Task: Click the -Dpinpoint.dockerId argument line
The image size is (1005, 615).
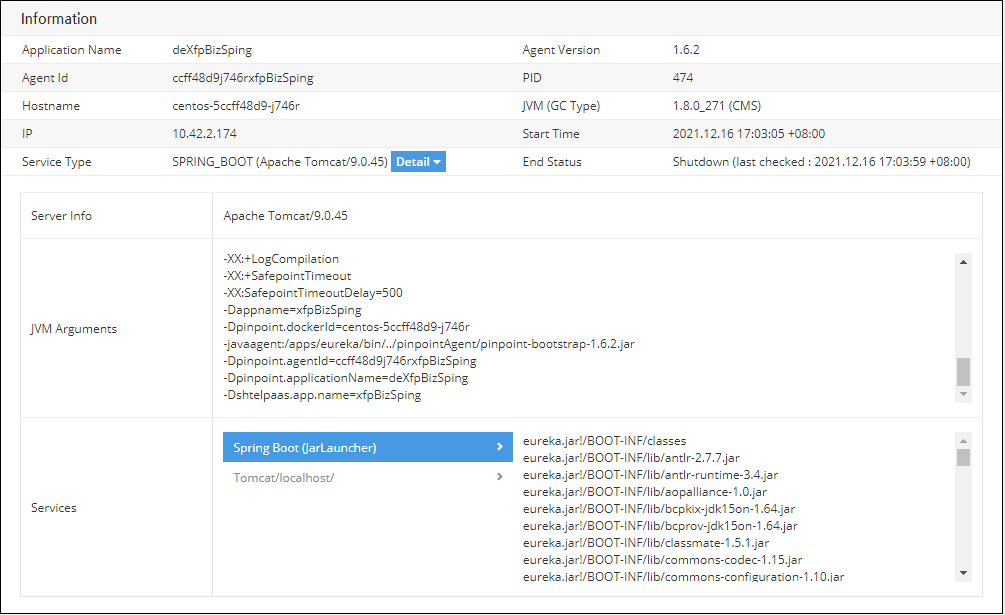Action: (x=346, y=327)
